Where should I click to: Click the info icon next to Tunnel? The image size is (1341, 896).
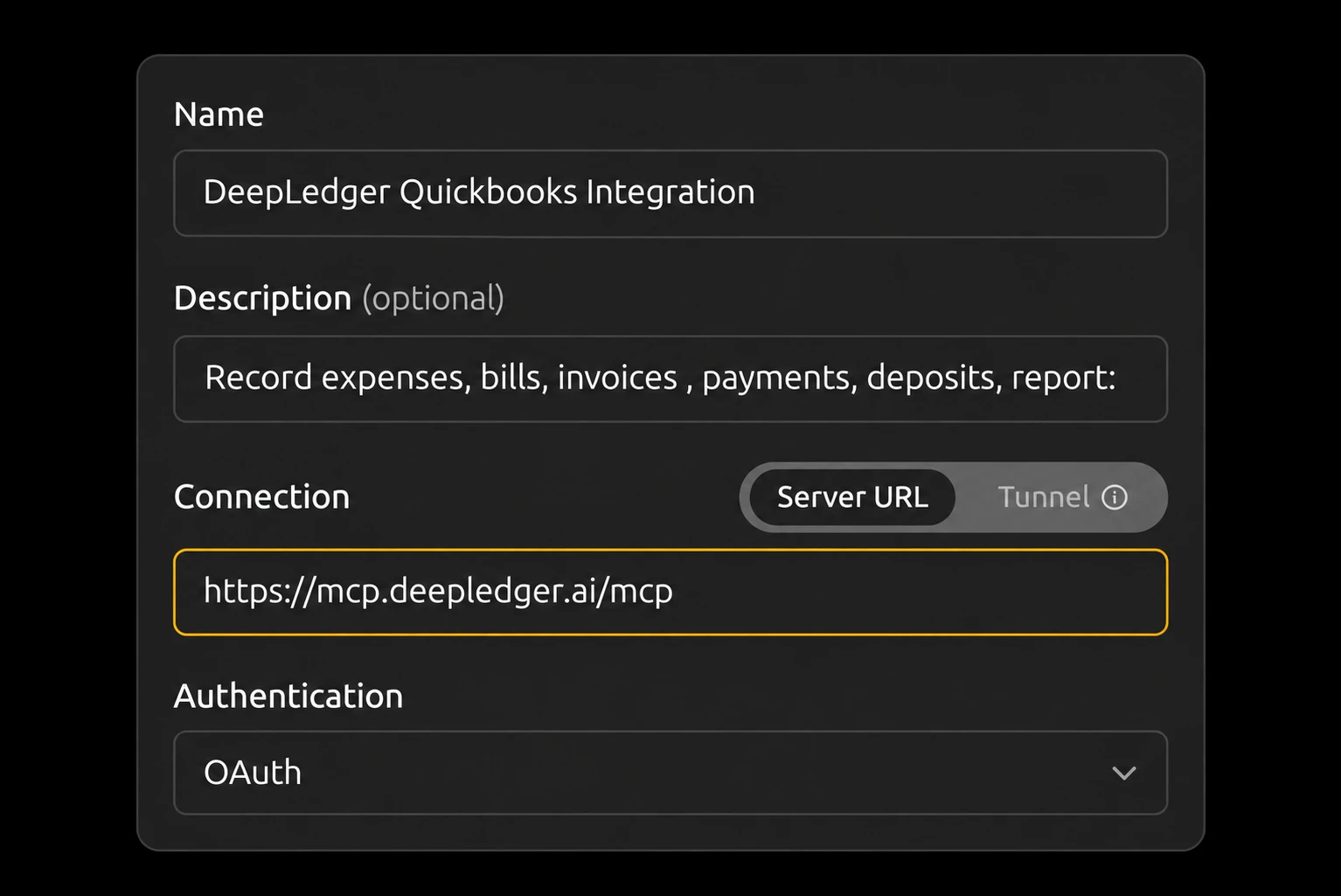[1115, 497]
